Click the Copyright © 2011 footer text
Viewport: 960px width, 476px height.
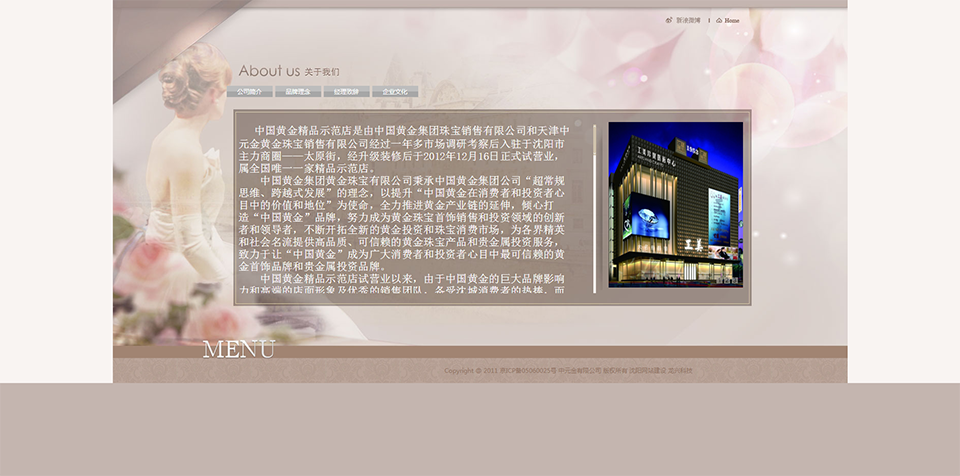point(471,371)
